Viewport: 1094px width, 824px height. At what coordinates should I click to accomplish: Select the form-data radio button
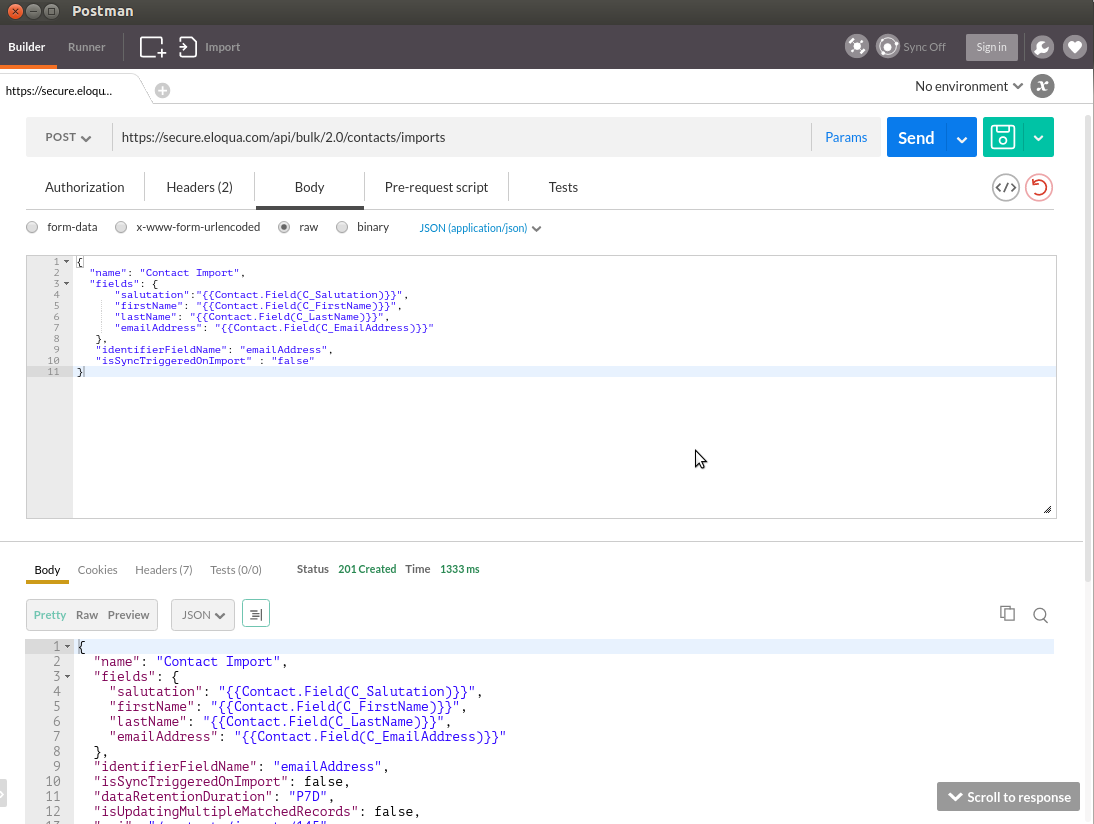(x=33, y=227)
